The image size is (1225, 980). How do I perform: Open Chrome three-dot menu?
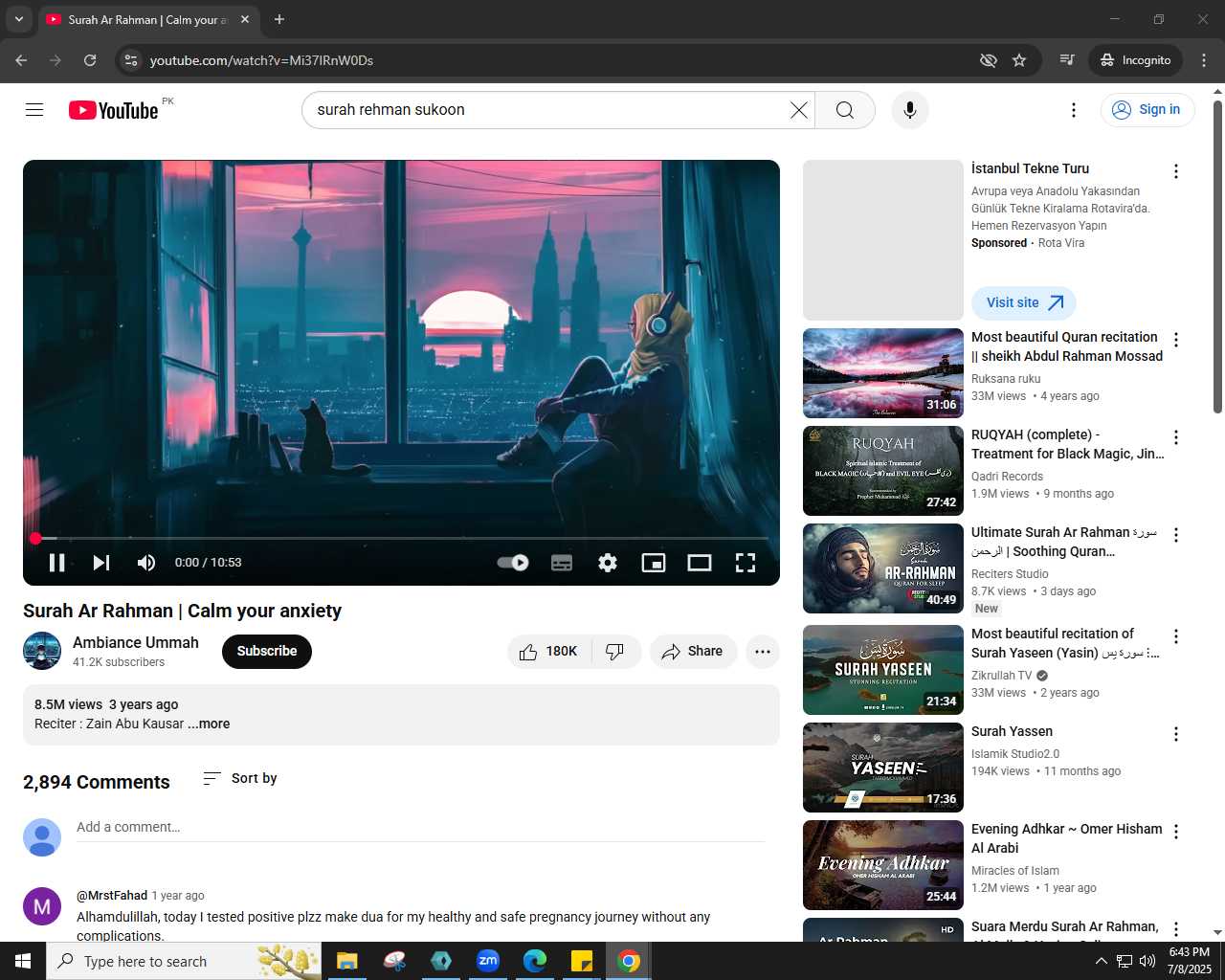[1204, 60]
